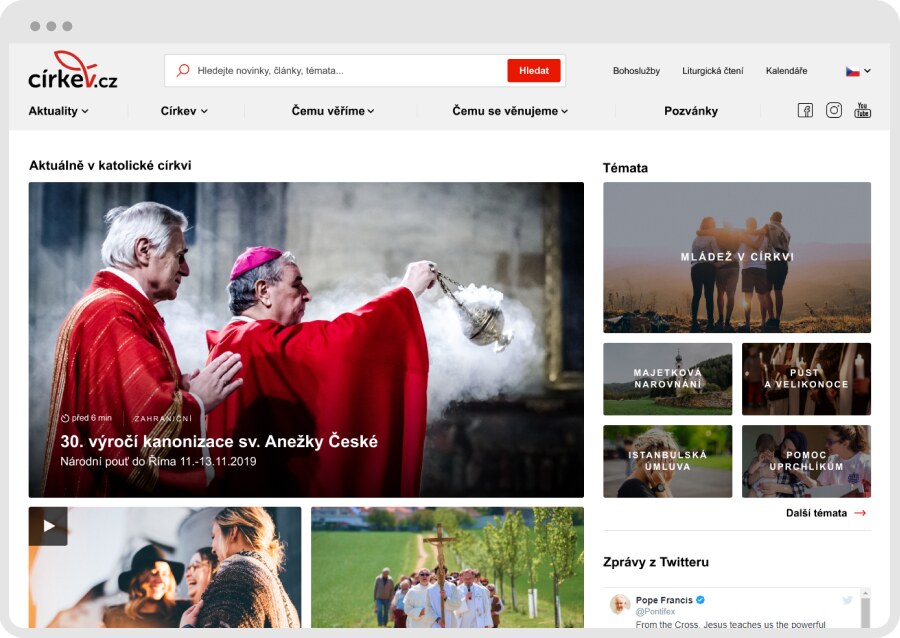900x638 pixels.
Task: Open the Pomoc uprchlíkům topic tile
Action: pos(806,461)
